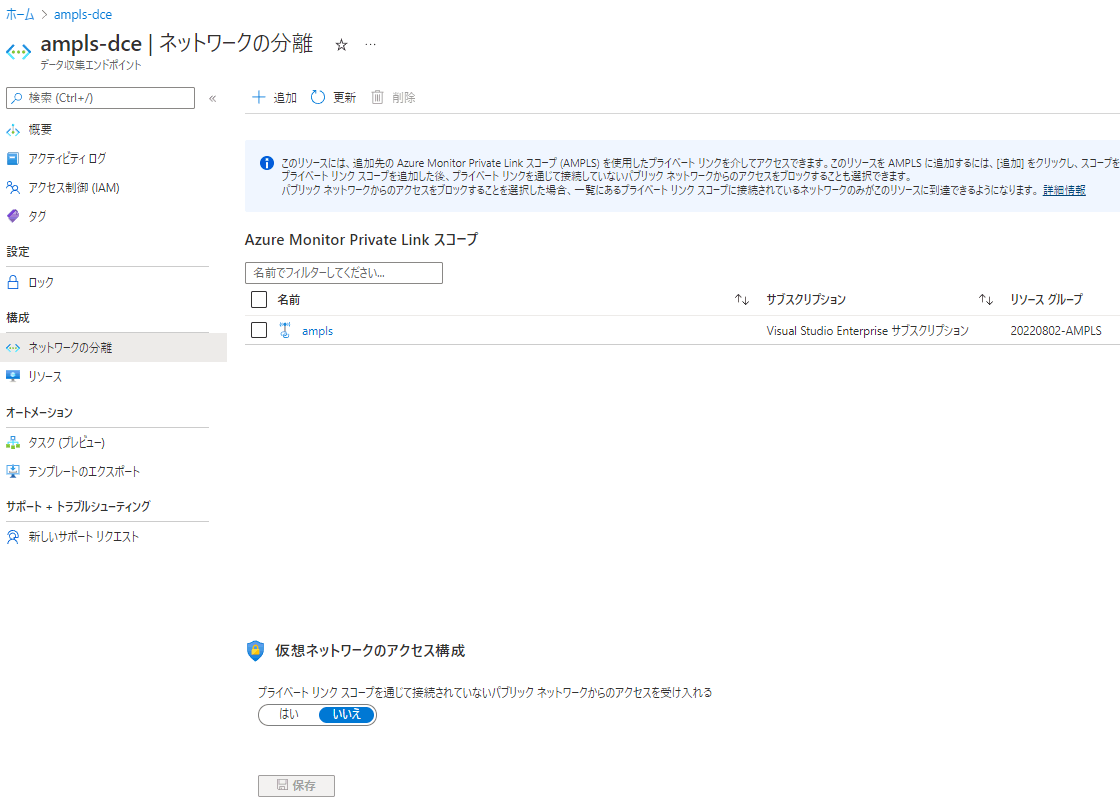
Task: Click the タスク (プレビュー) icon
Action: [13, 443]
